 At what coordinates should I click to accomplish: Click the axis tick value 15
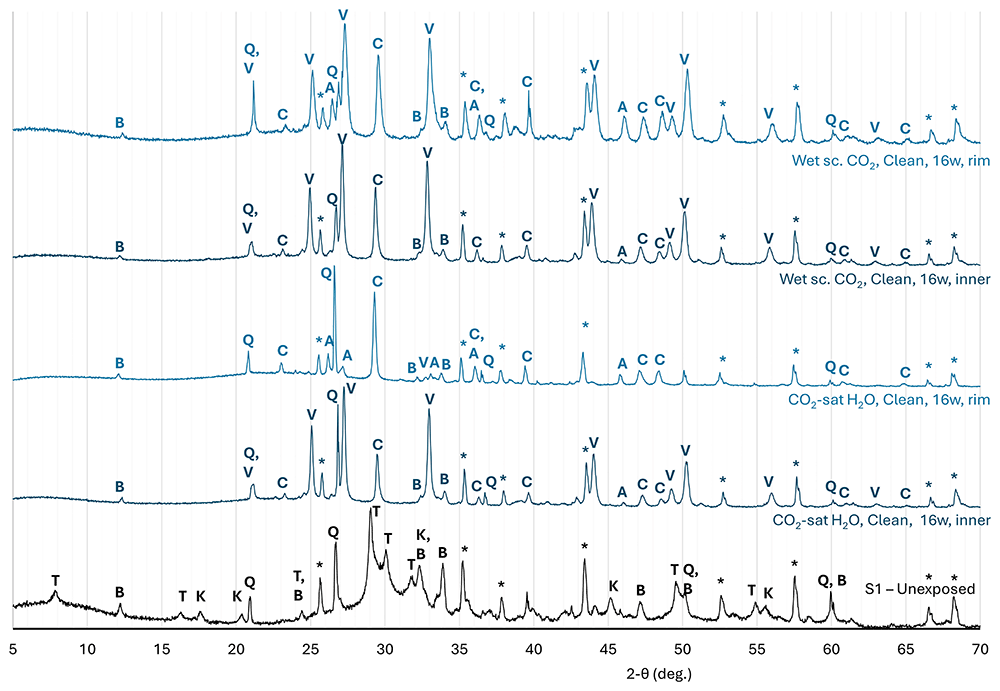click(162, 650)
